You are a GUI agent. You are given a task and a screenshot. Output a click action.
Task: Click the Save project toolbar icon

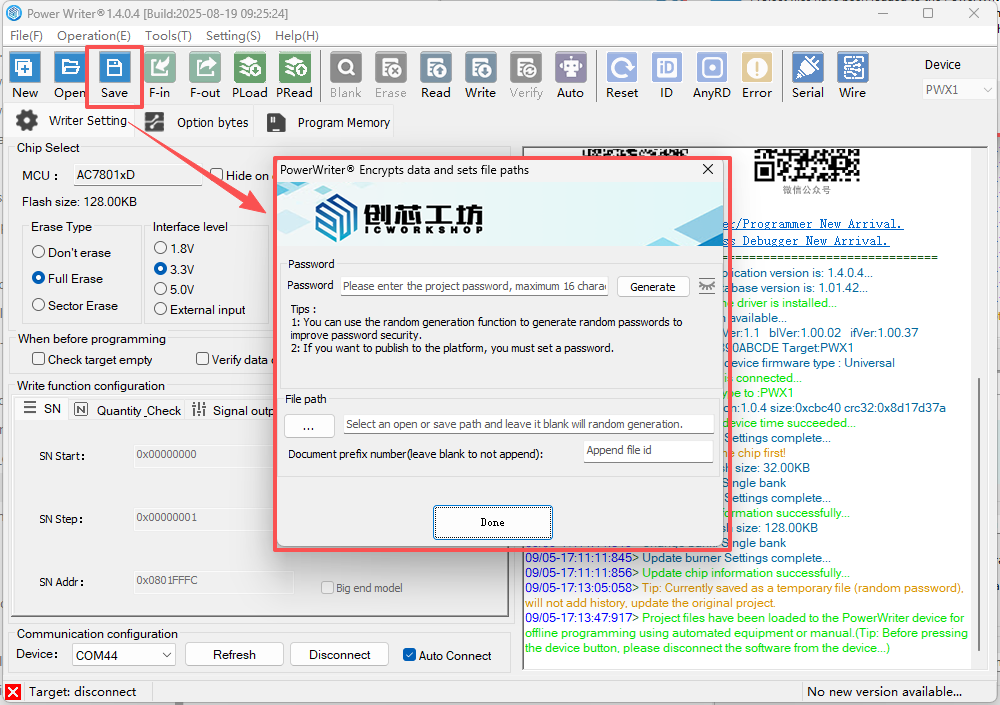click(x=114, y=67)
